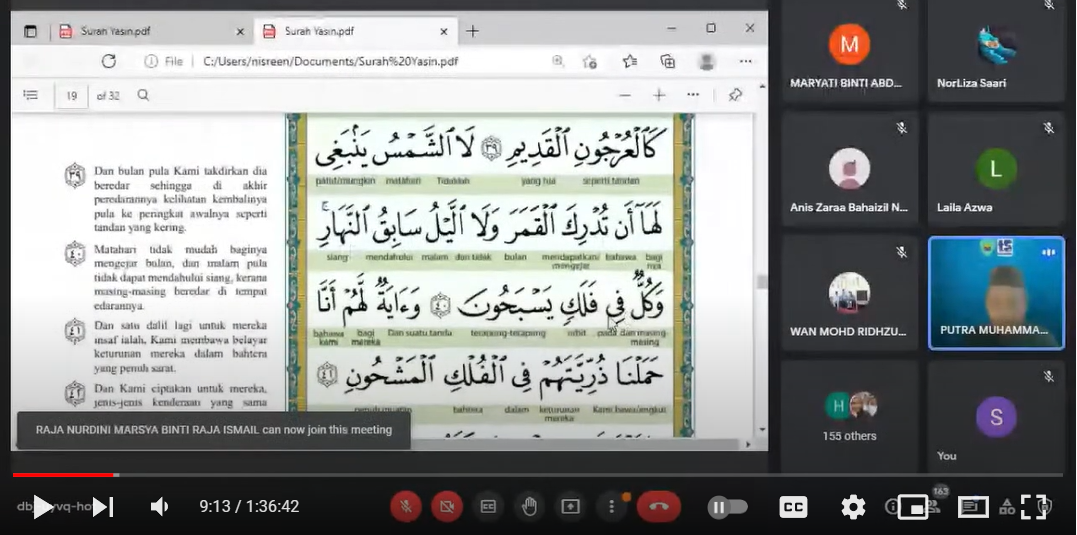Viewport: 1077px width, 535px height.
Task: Open the PDF table of contents
Action: [x=31, y=96]
